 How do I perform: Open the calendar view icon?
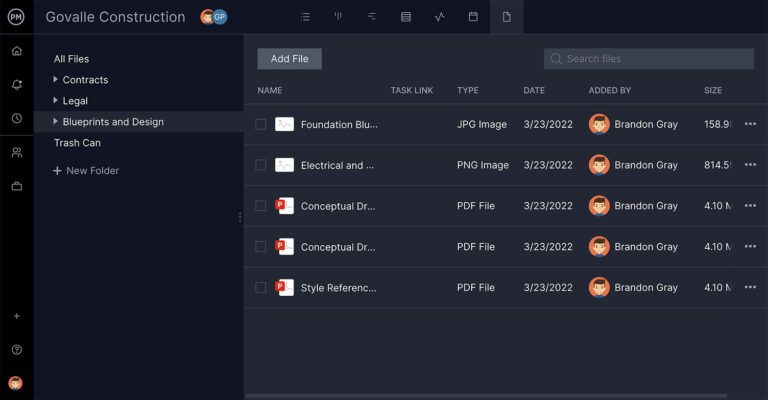(x=473, y=17)
